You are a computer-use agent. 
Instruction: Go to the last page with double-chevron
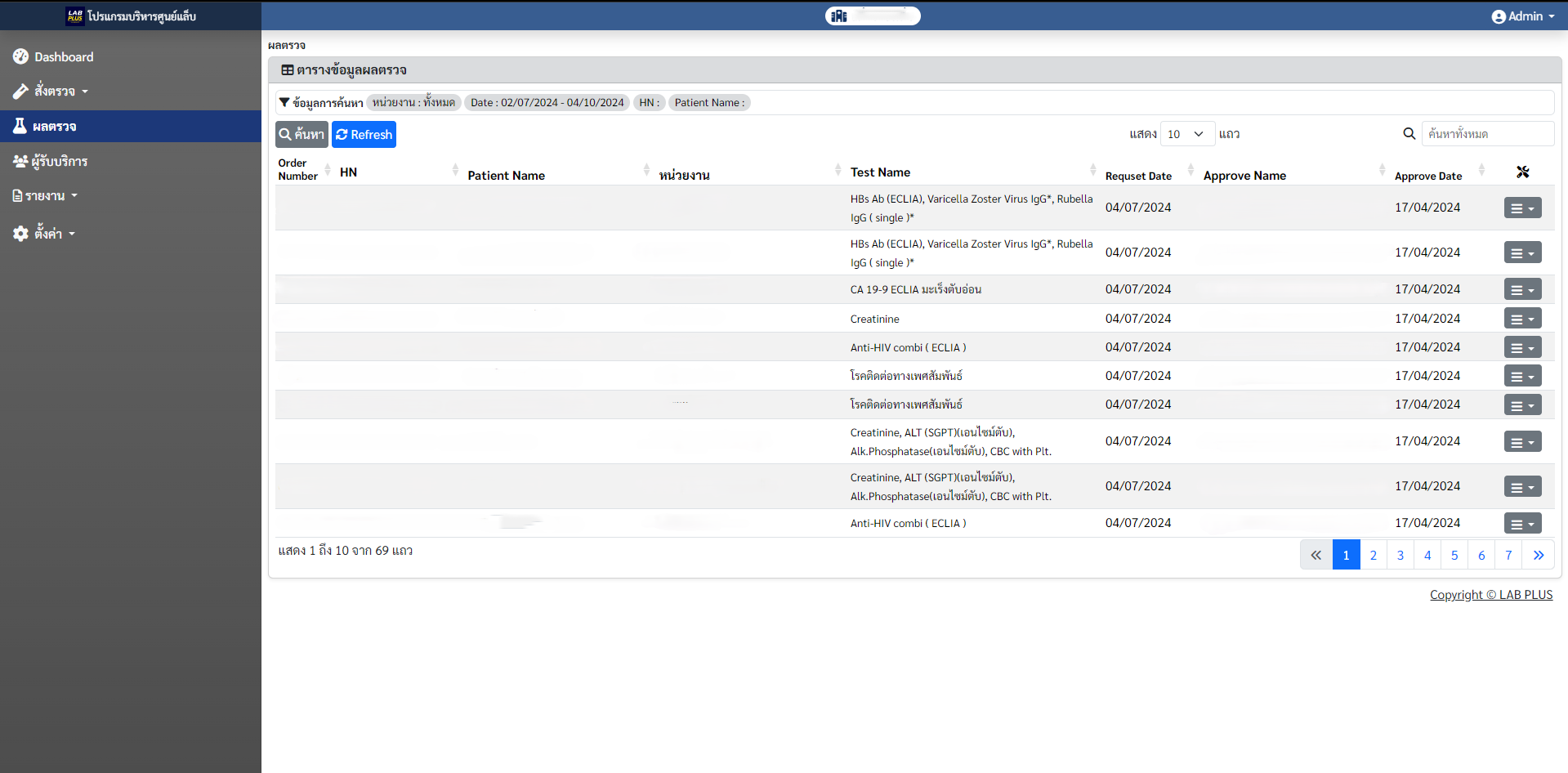click(1538, 556)
